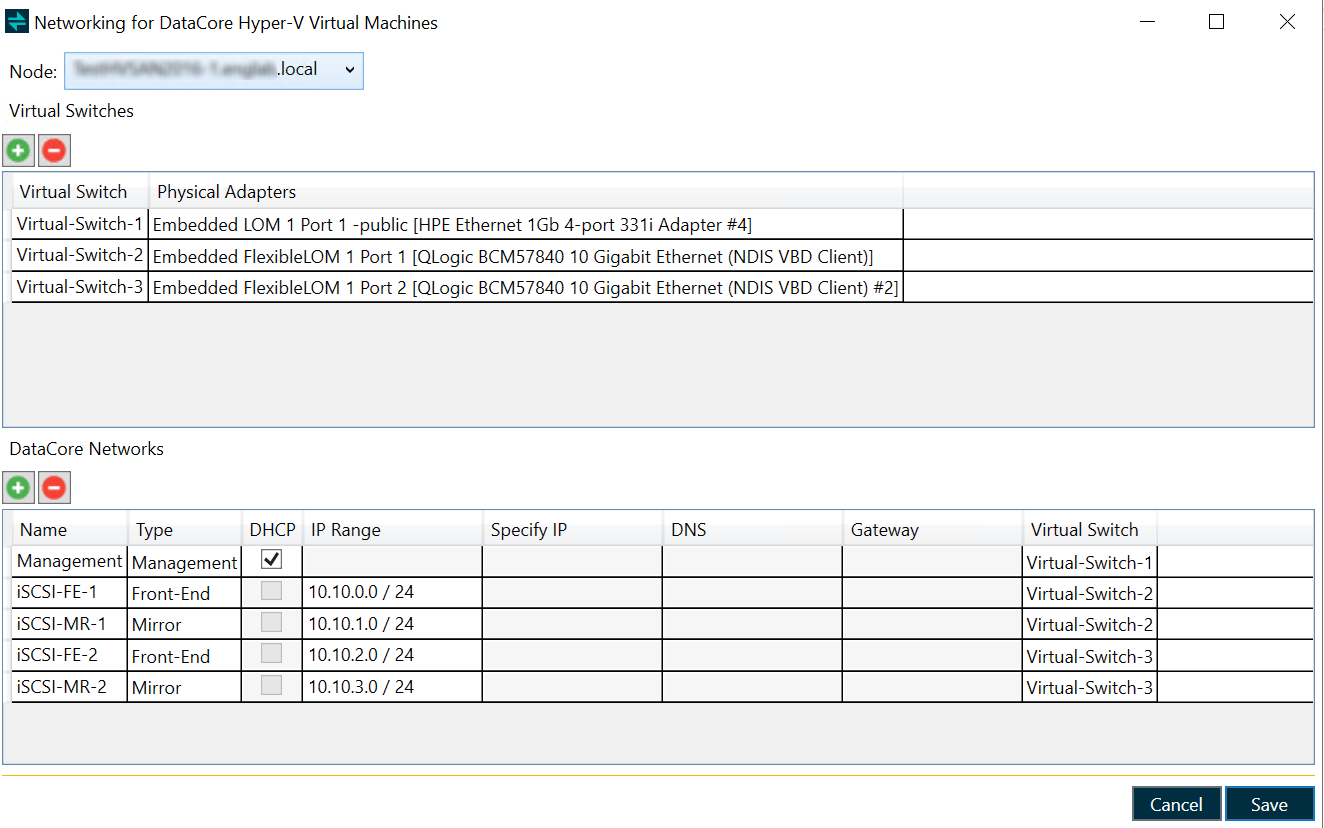Click the IP Range column header

click(x=392, y=529)
